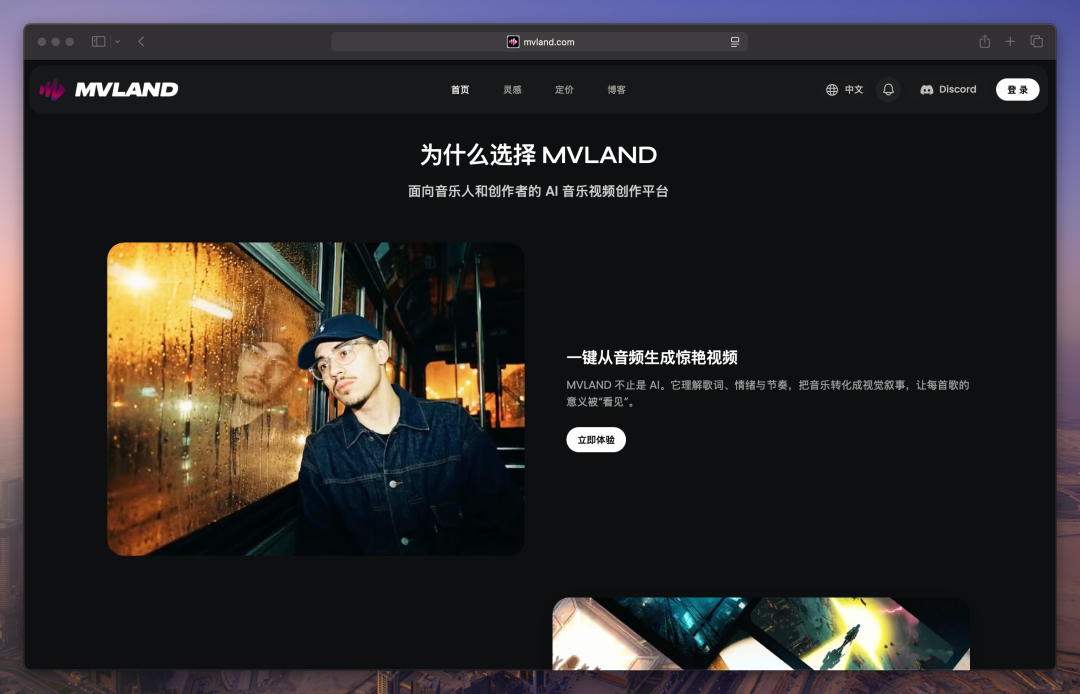This screenshot has width=1080, height=694.
Task: Show Safari tab overview icon
Action: (1036, 41)
